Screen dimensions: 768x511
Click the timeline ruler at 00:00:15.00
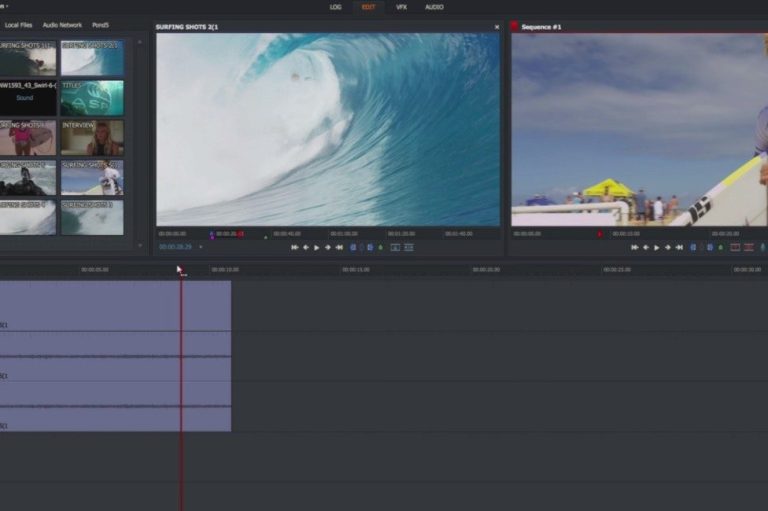(356, 269)
